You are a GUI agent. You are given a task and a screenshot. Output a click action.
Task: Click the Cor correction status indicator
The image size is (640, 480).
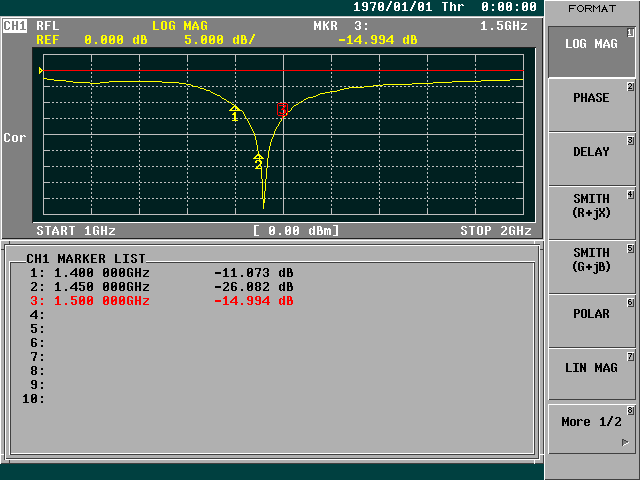click(15, 138)
